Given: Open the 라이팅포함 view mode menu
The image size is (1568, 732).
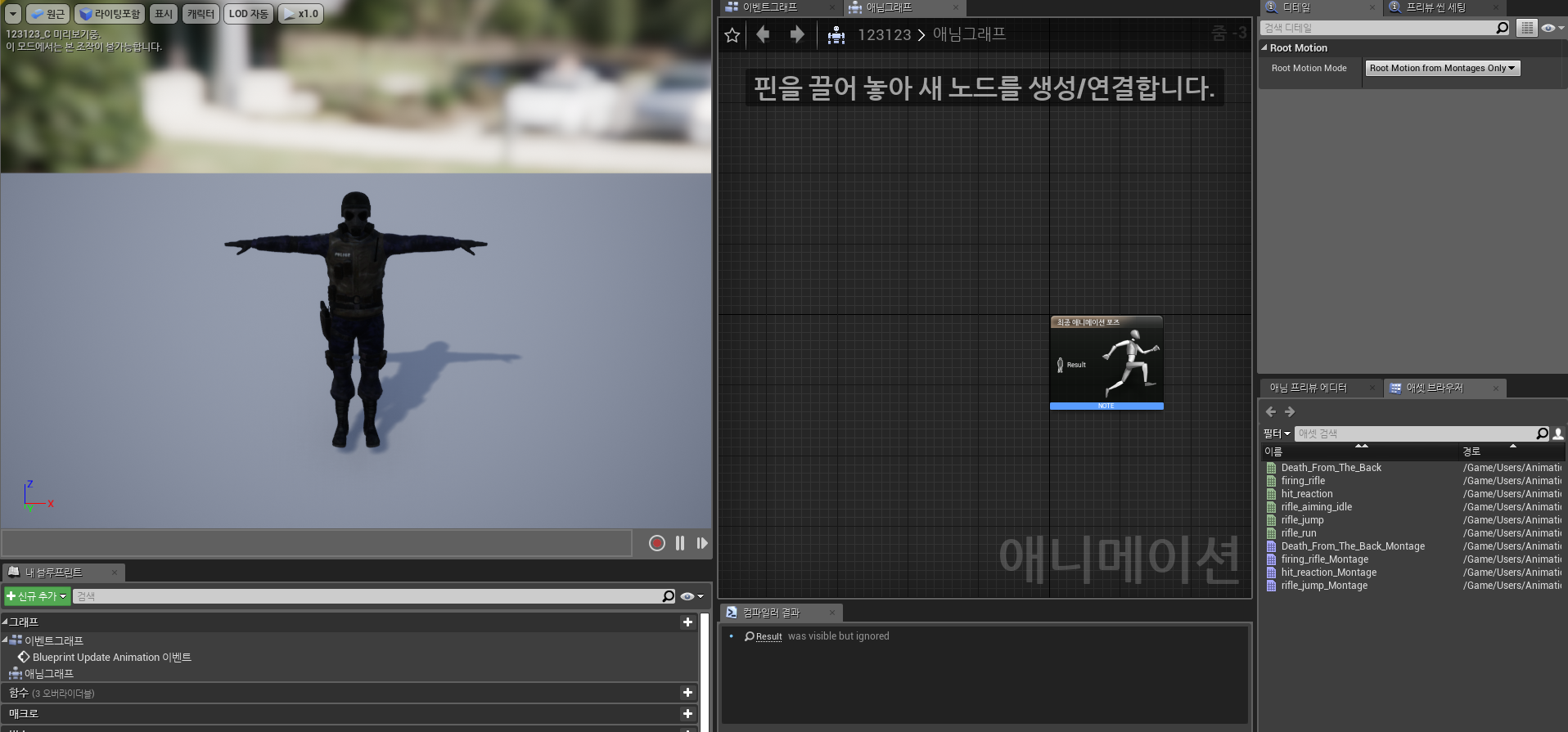Looking at the screenshot, I should (x=110, y=14).
